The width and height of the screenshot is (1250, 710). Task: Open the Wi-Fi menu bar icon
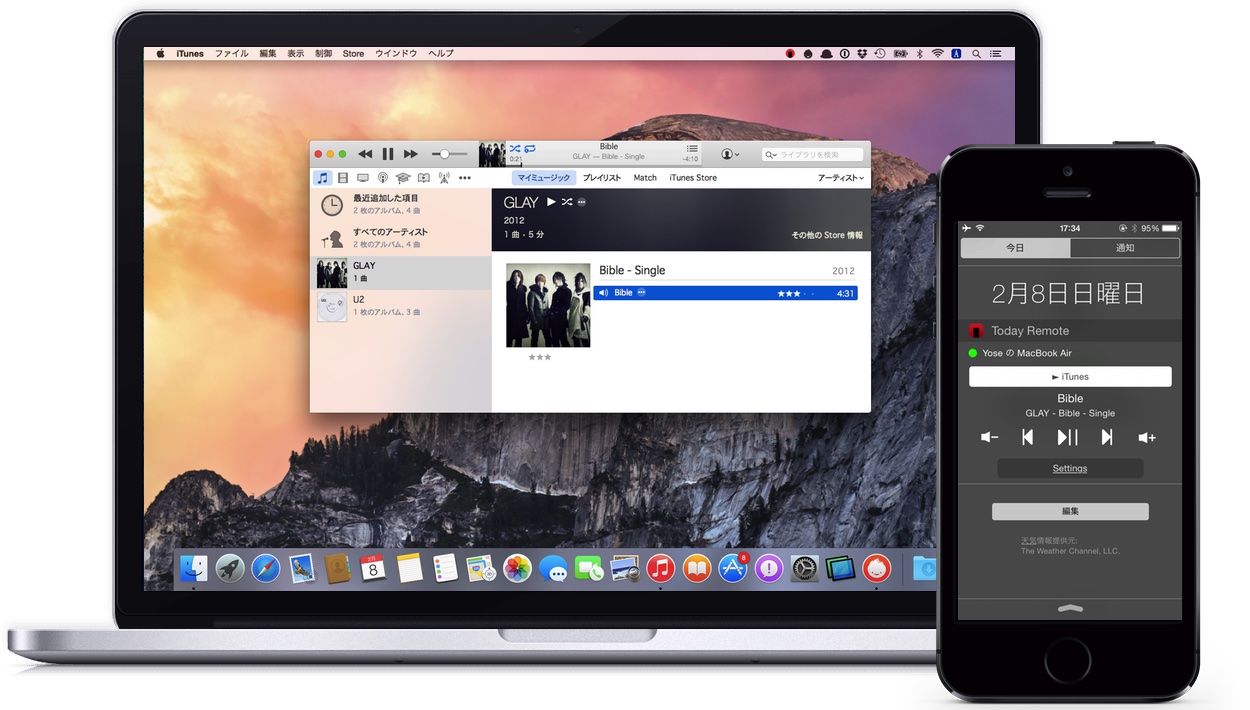tap(937, 53)
